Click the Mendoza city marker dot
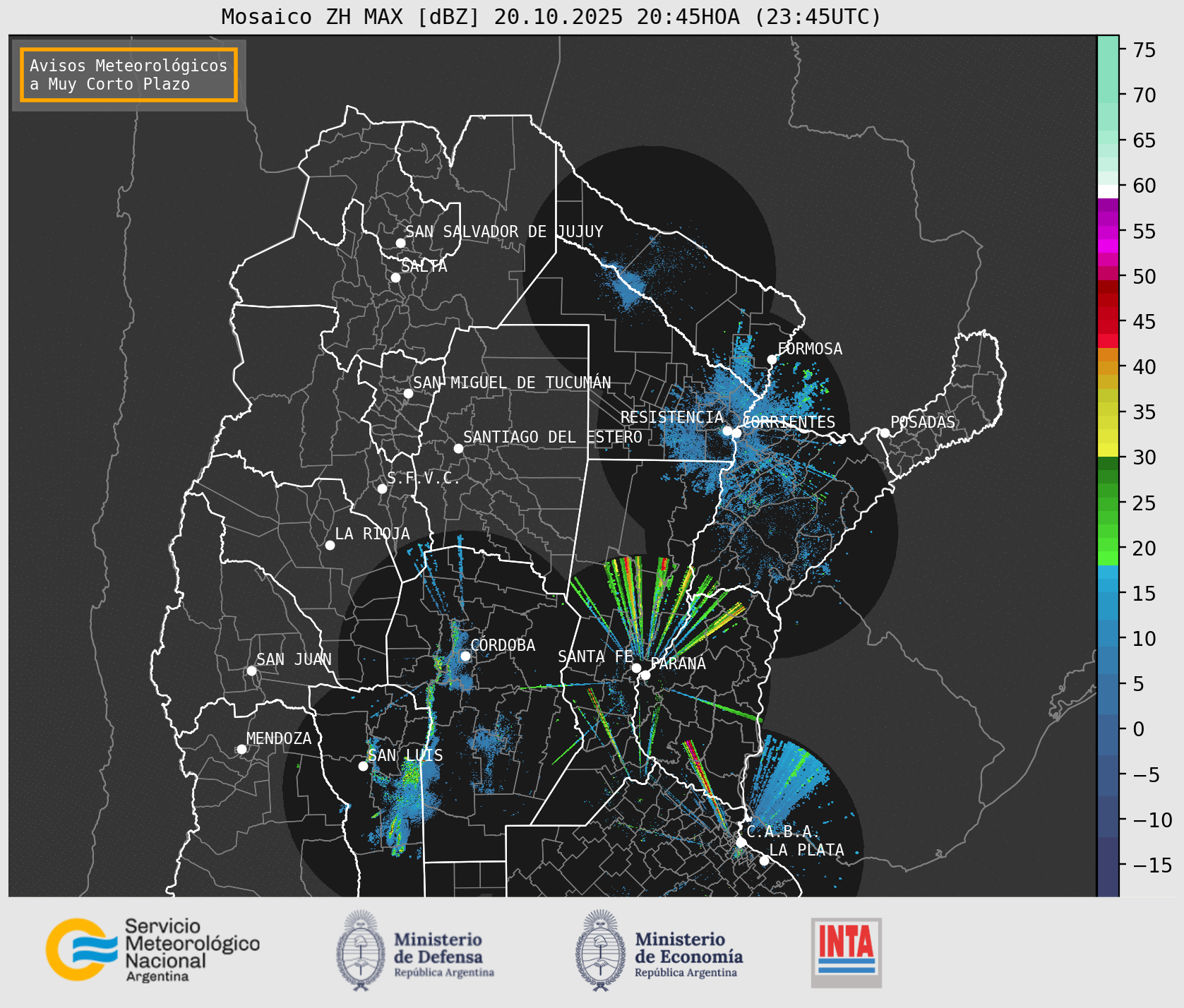The width and height of the screenshot is (1184, 1008). [241, 749]
